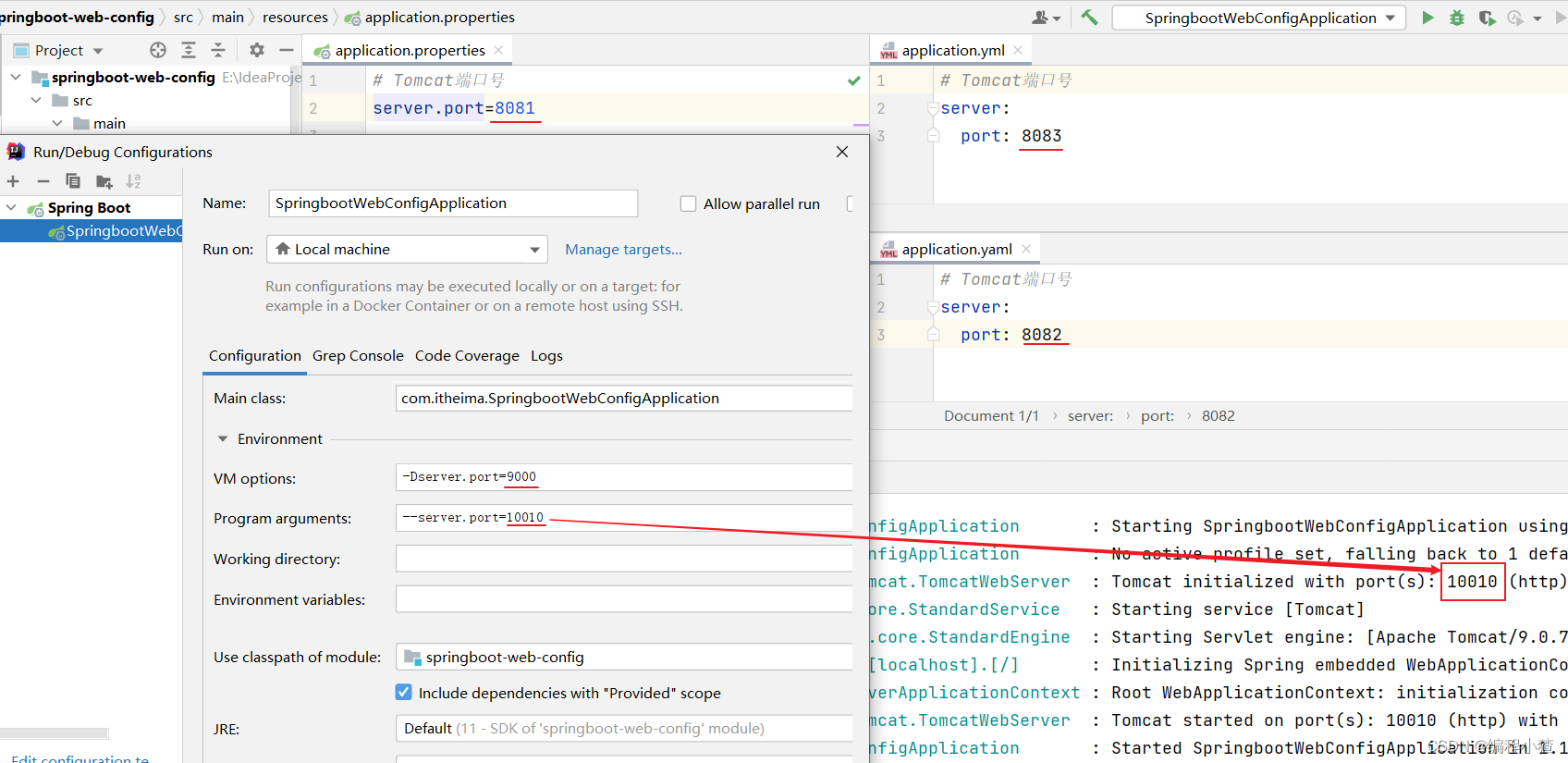1568x763 pixels.
Task: Run with Coverage using the shield icon
Action: pos(1487,18)
